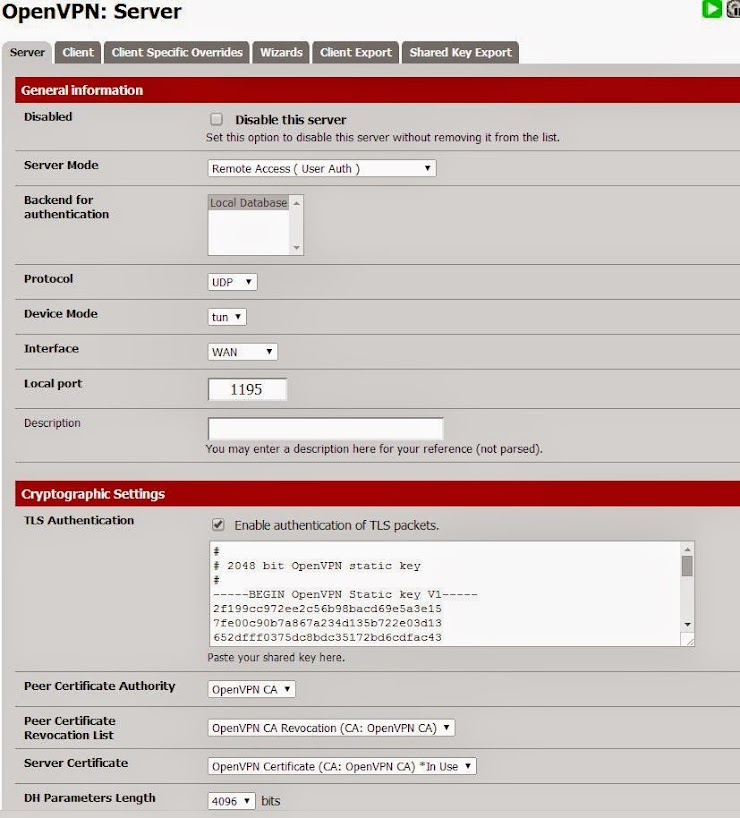Click the Description text field

pyautogui.click(x=326, y=429)
